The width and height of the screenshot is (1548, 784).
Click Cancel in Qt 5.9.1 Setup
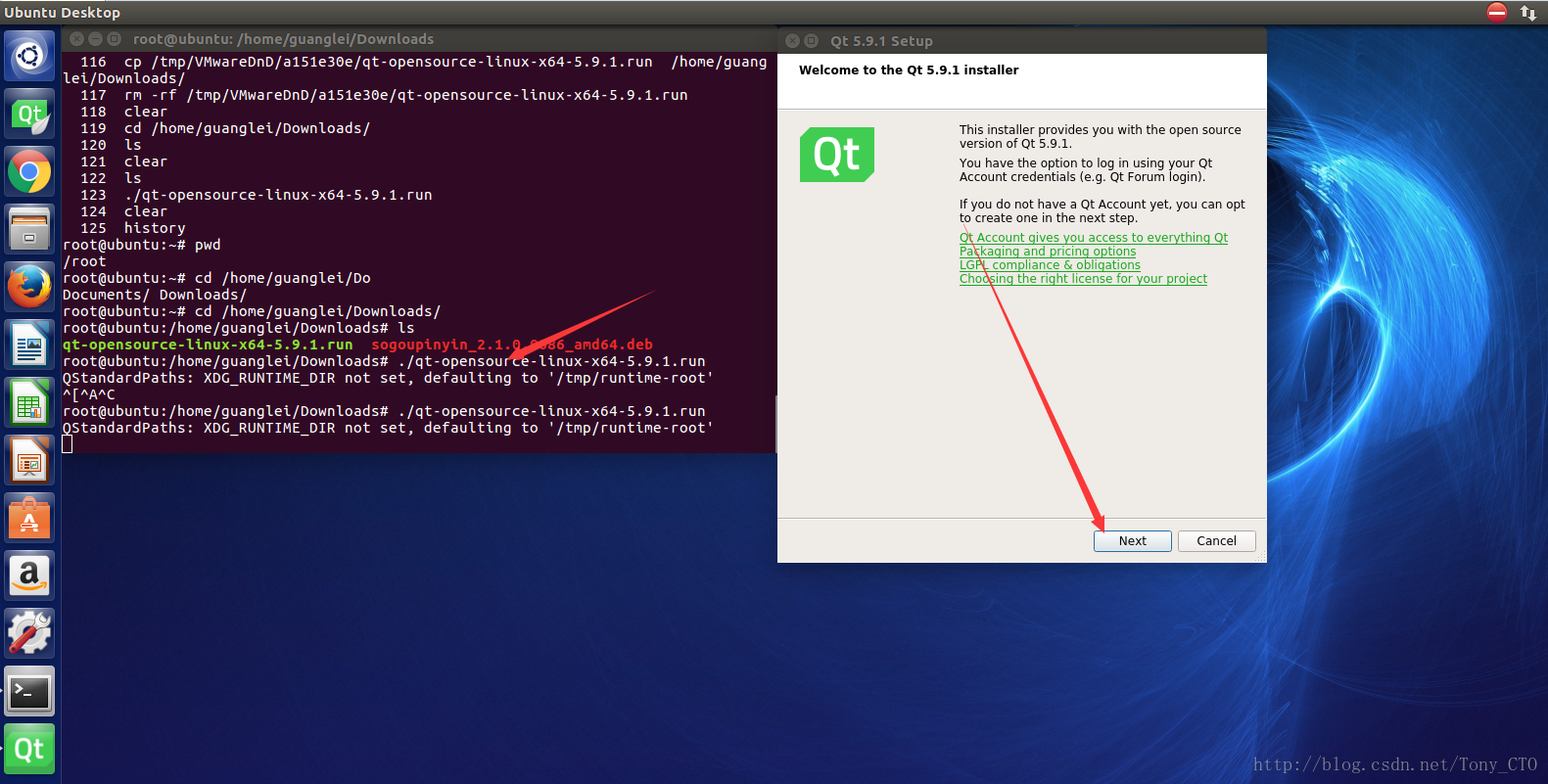(1217, 541)
